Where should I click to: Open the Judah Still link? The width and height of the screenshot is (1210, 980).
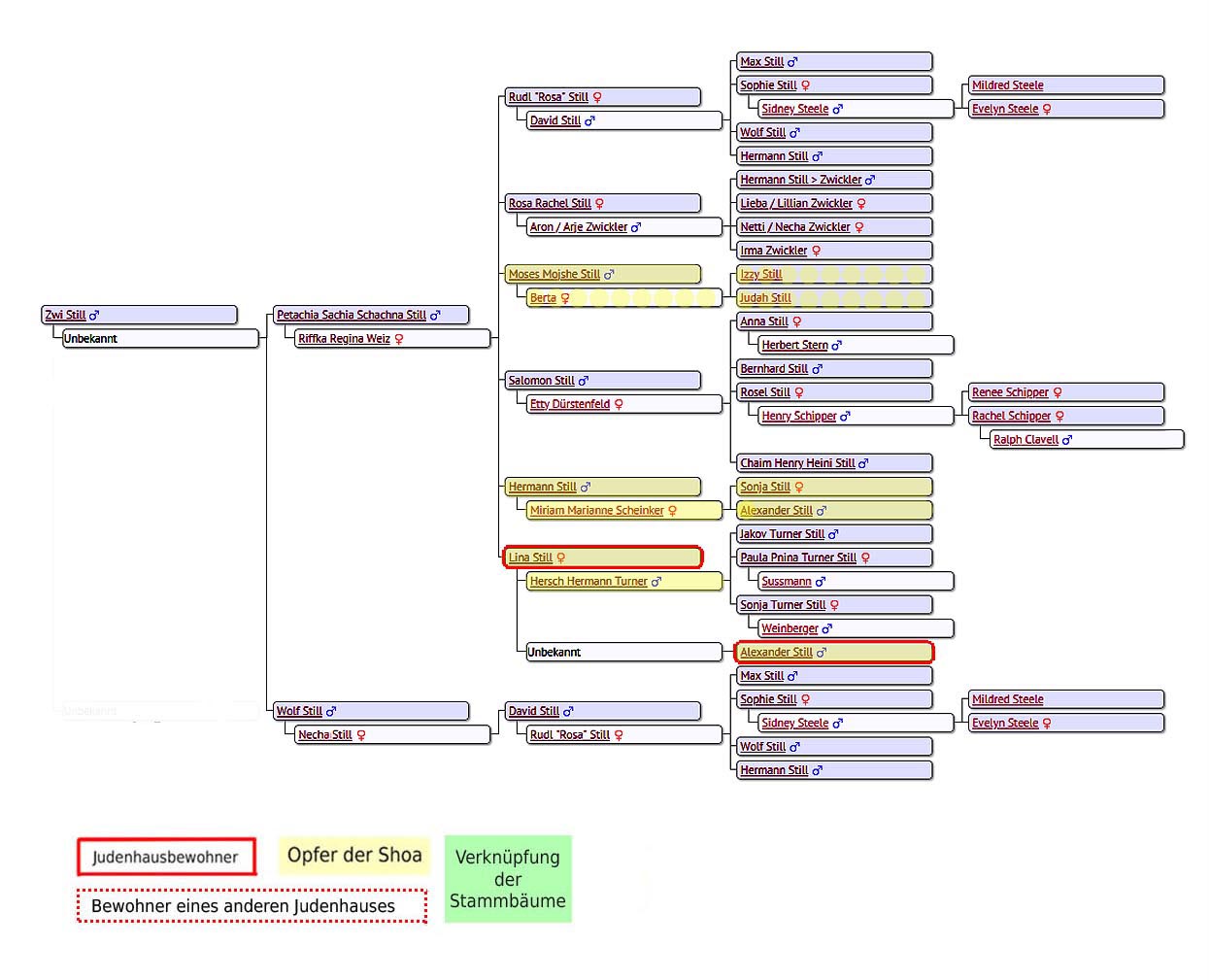click(x=765, y=298)
